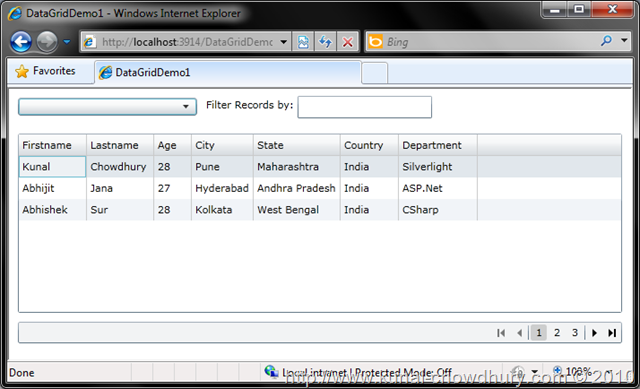The width and height of the screenshot is (640, 389).
Task: Open Favorites button with star
Action: point(46,71)
